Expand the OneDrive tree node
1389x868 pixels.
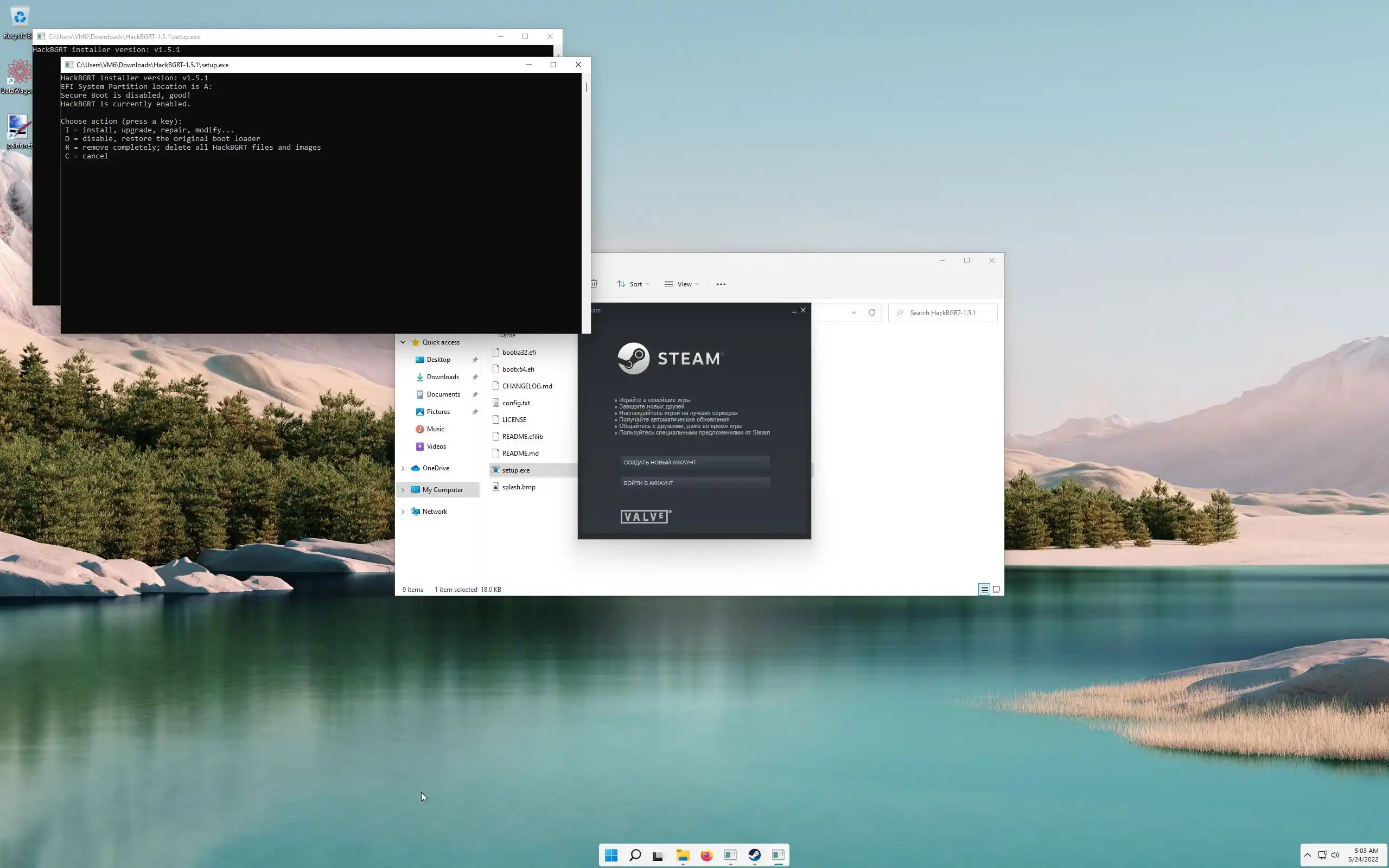click(x=403, y=468)
